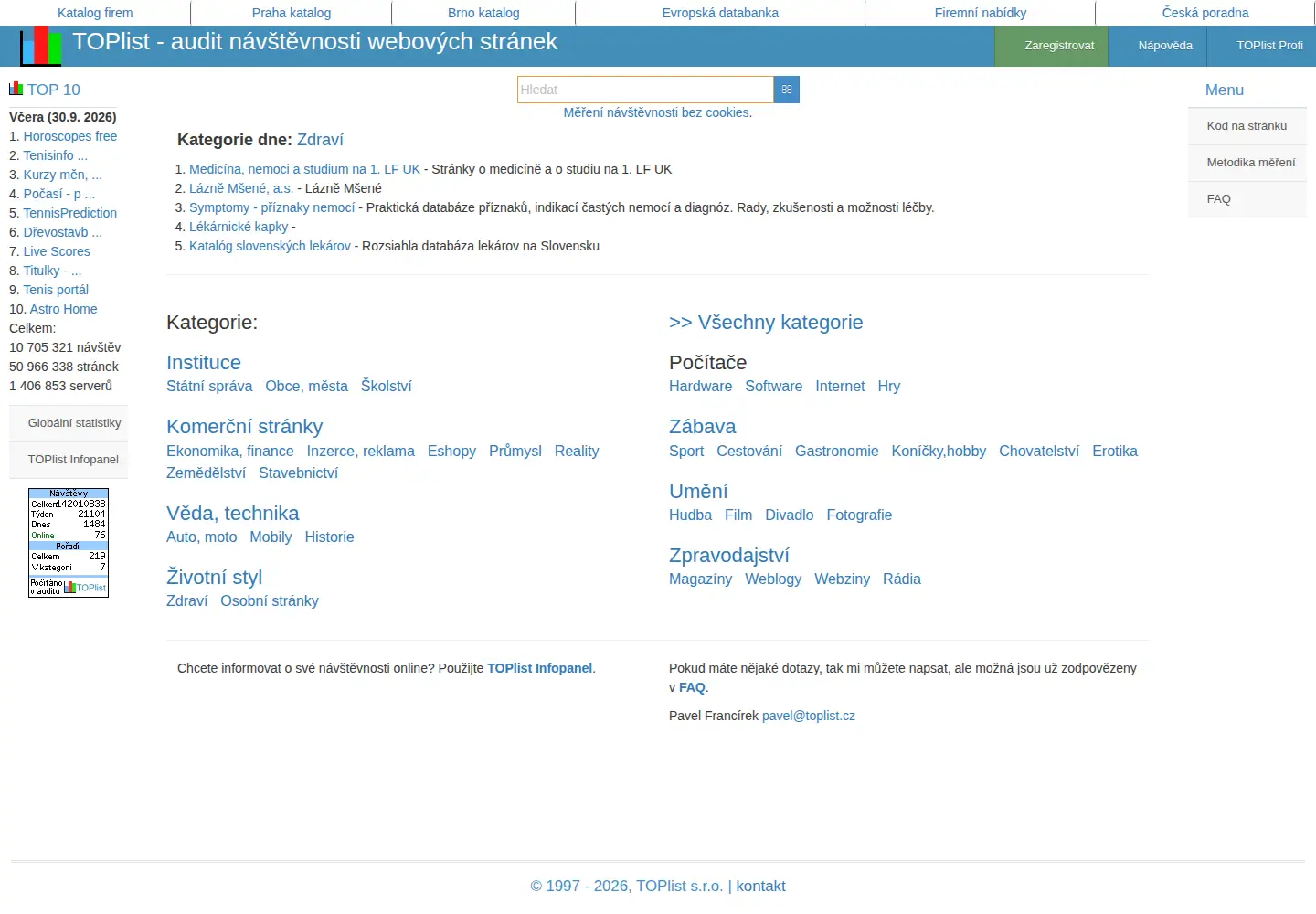Open the Zpravodajství category heading
This screenshot has width=1316, height=914.
pyautogui.click(x=728, y=556)
